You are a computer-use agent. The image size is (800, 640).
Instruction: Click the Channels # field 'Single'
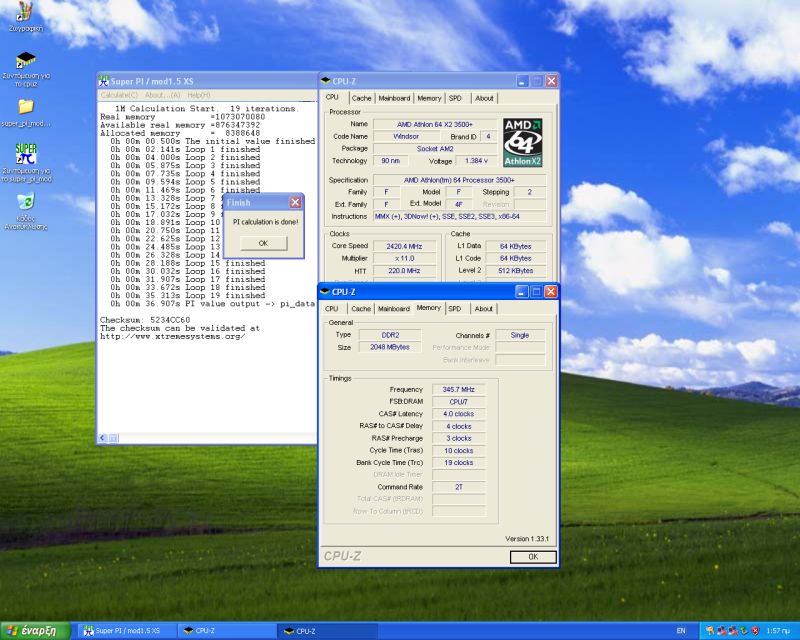click(x=520, y=335)
